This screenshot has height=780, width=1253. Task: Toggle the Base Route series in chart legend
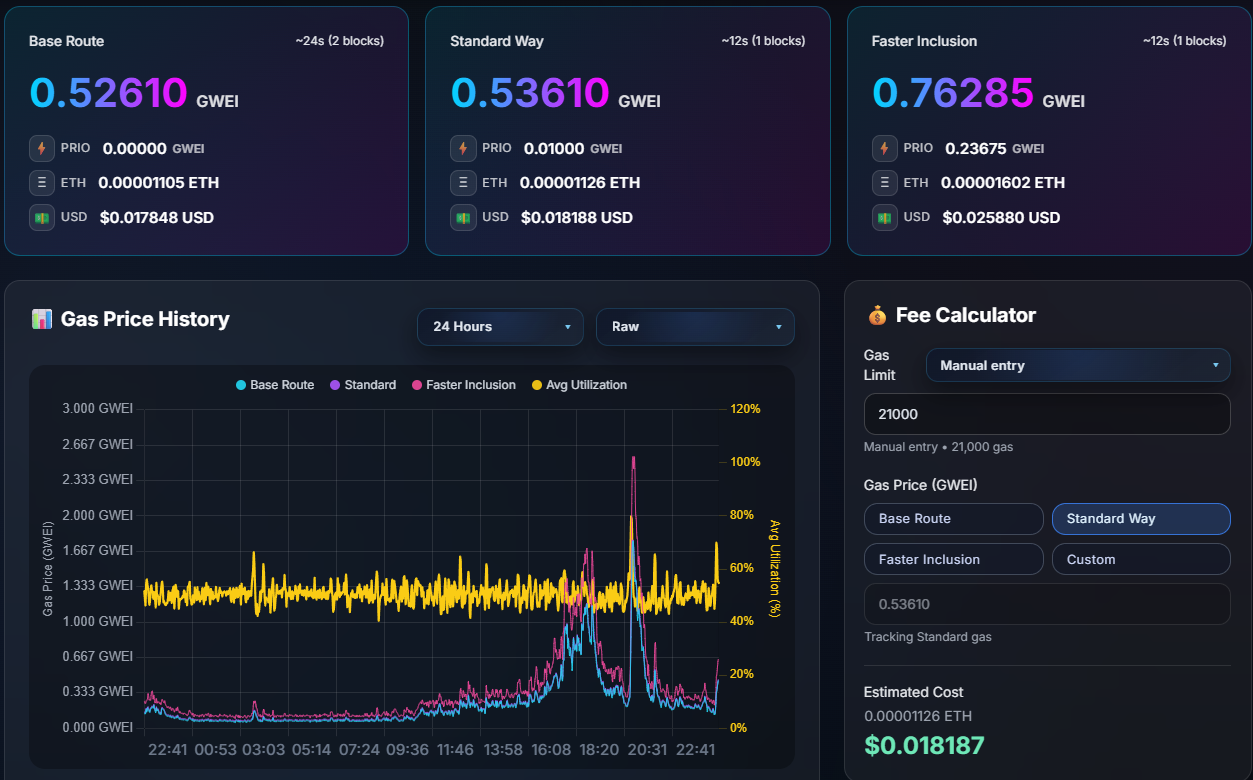[x=275, y=385]
